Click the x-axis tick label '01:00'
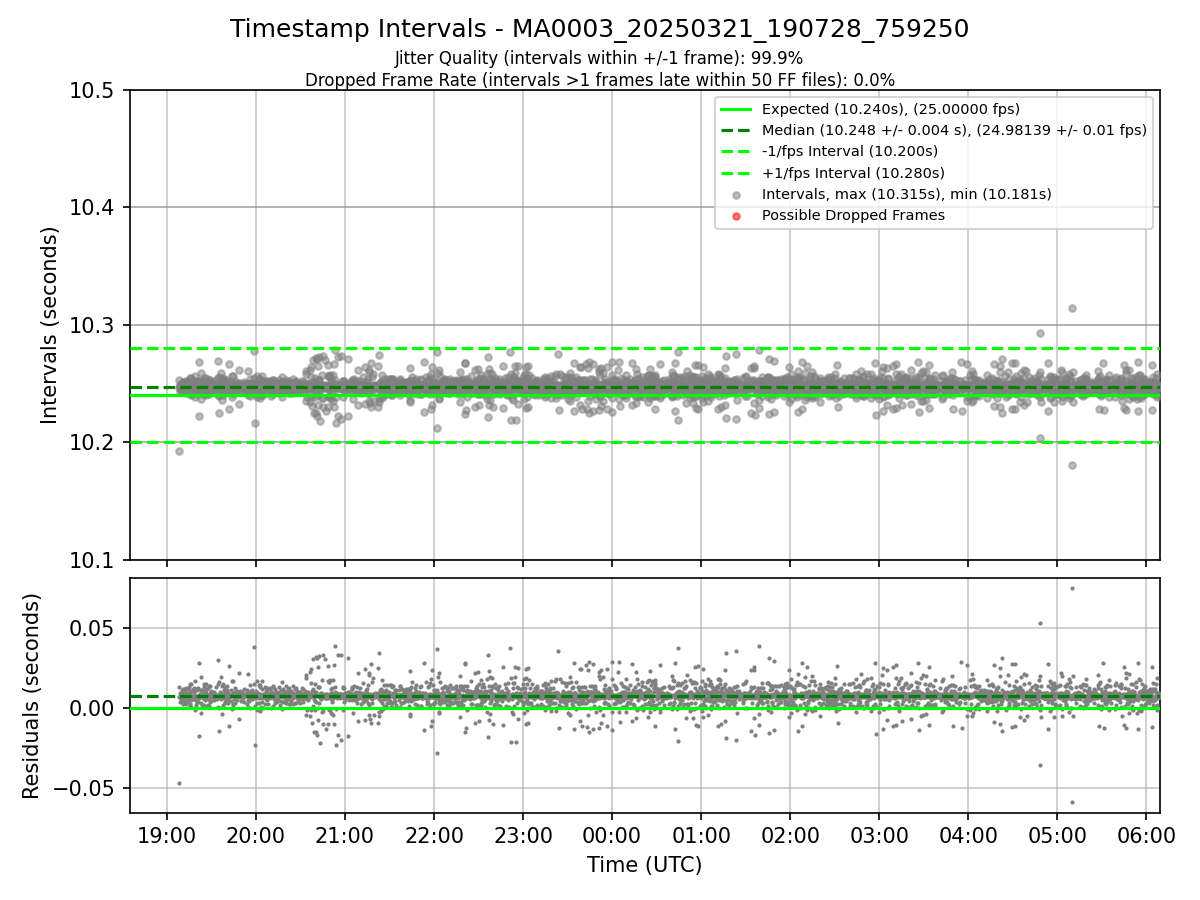The image size is (1200, 900). 700,836
